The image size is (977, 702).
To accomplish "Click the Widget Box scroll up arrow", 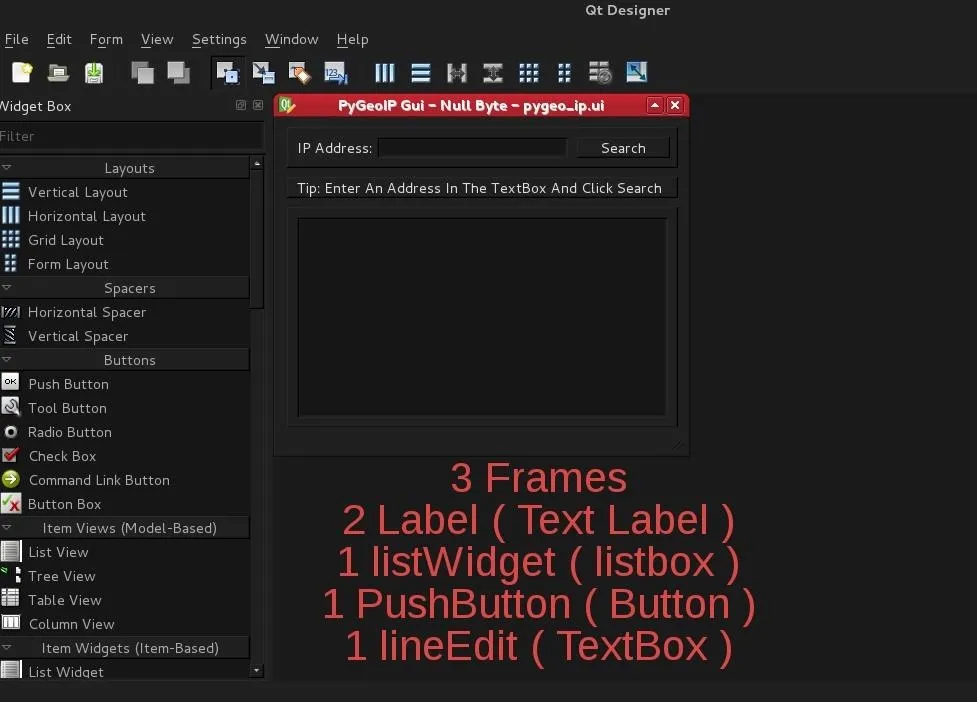I will click(x=257, y=163).
